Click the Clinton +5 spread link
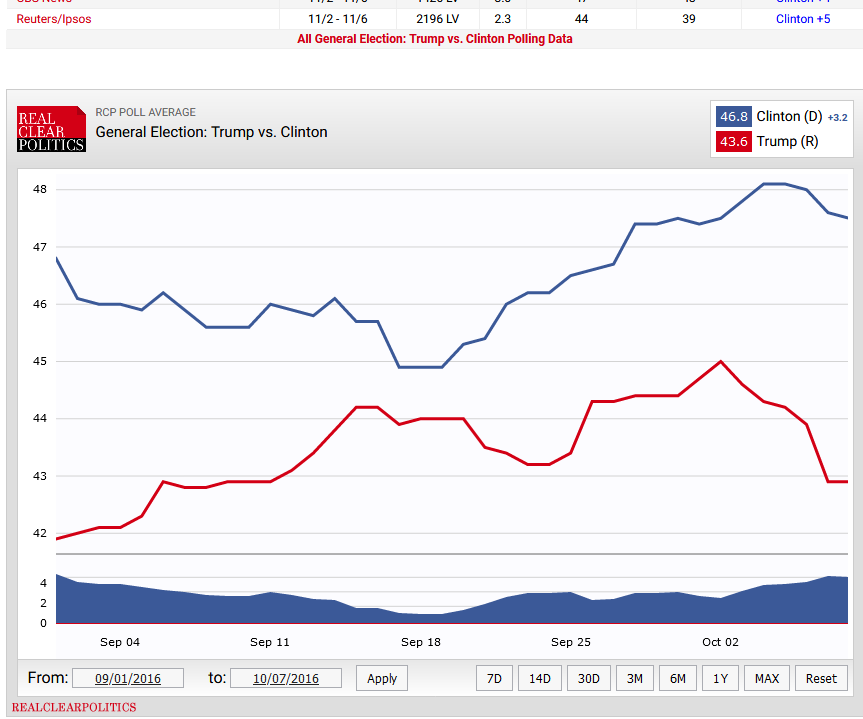 tap(802, 19)
